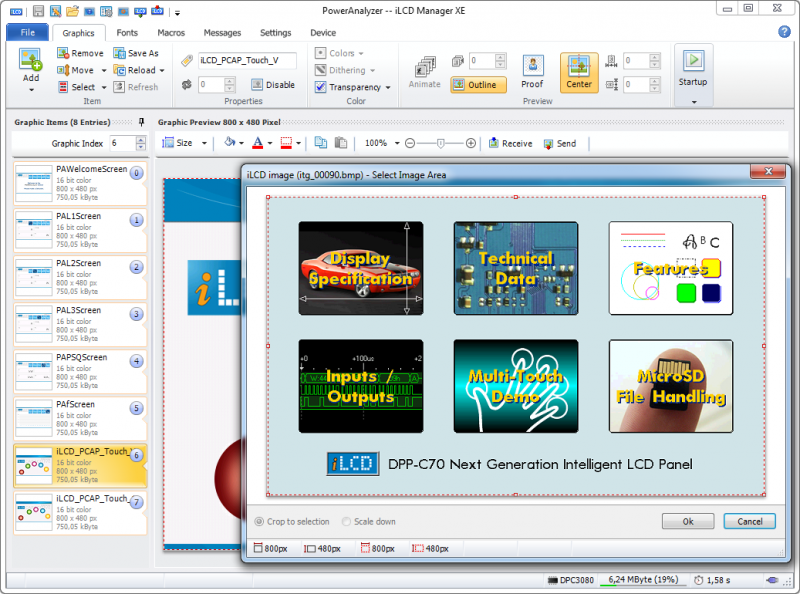This screenshot has width=800, height=594.
Task: Switch to the Device tab
Action: tap(323, 33)
